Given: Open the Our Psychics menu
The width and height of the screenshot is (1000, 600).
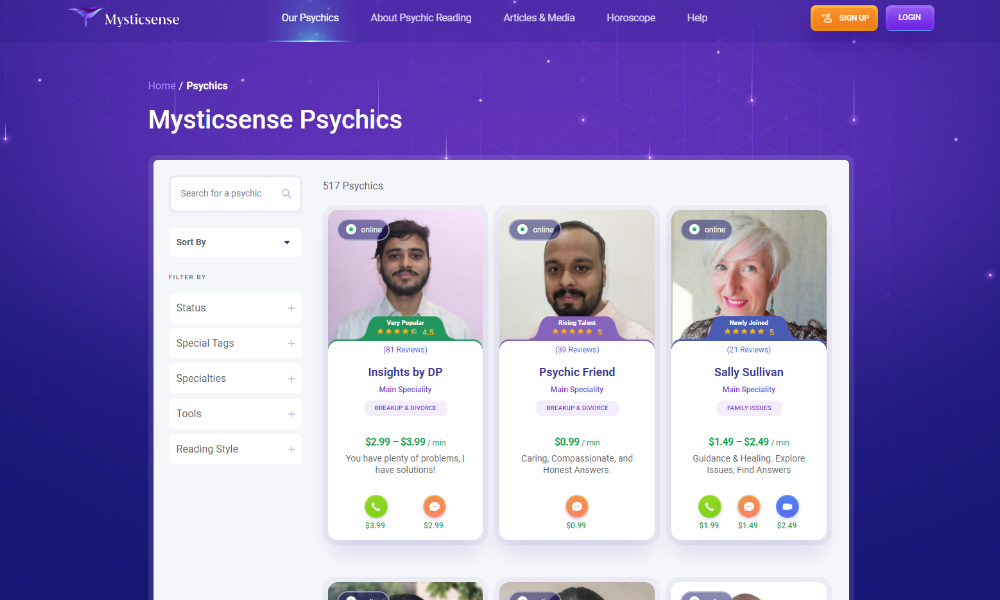Looking at the screenshot, I should (310, 18).
